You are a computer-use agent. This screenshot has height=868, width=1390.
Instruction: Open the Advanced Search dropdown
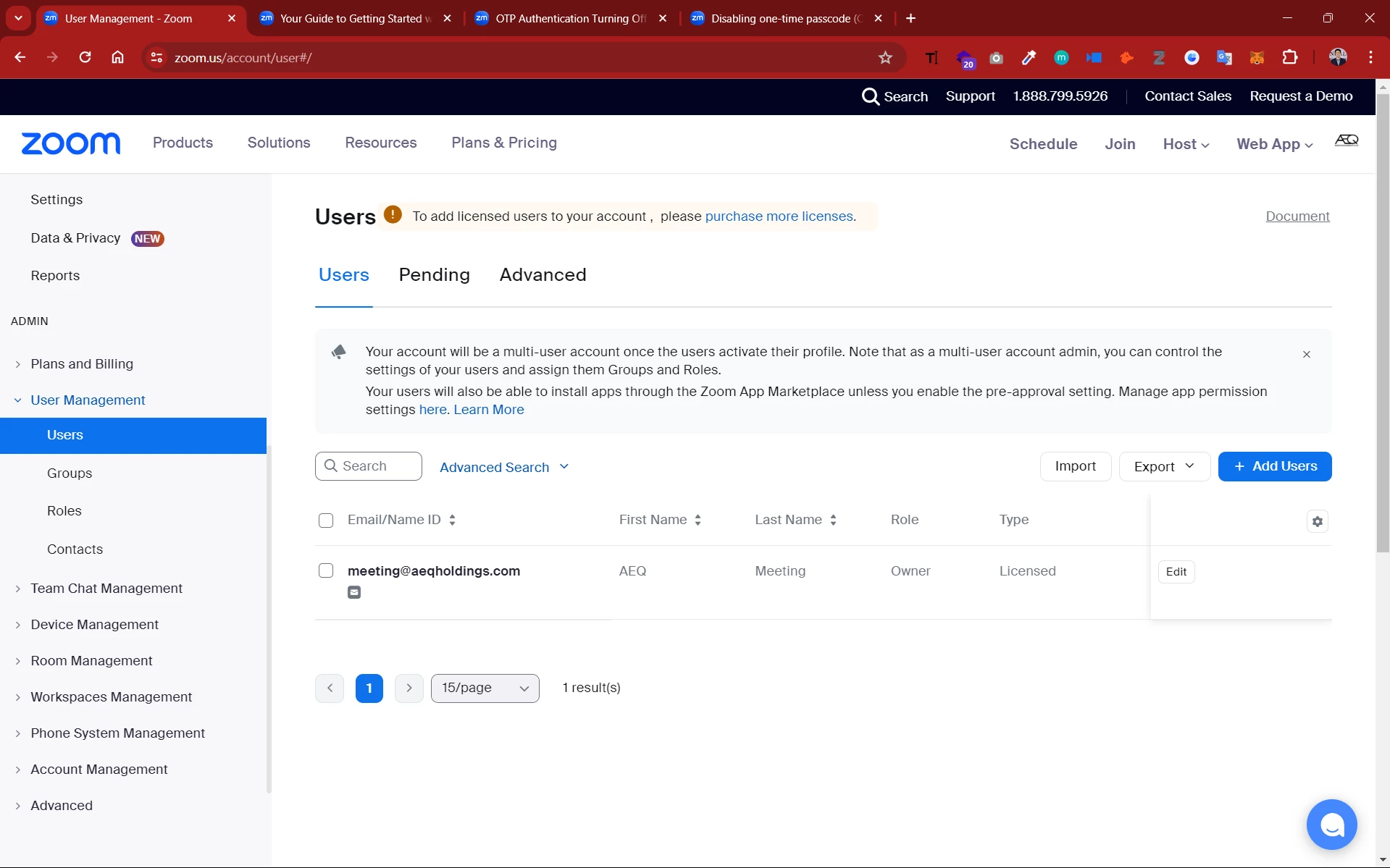(x=504, y=467)
